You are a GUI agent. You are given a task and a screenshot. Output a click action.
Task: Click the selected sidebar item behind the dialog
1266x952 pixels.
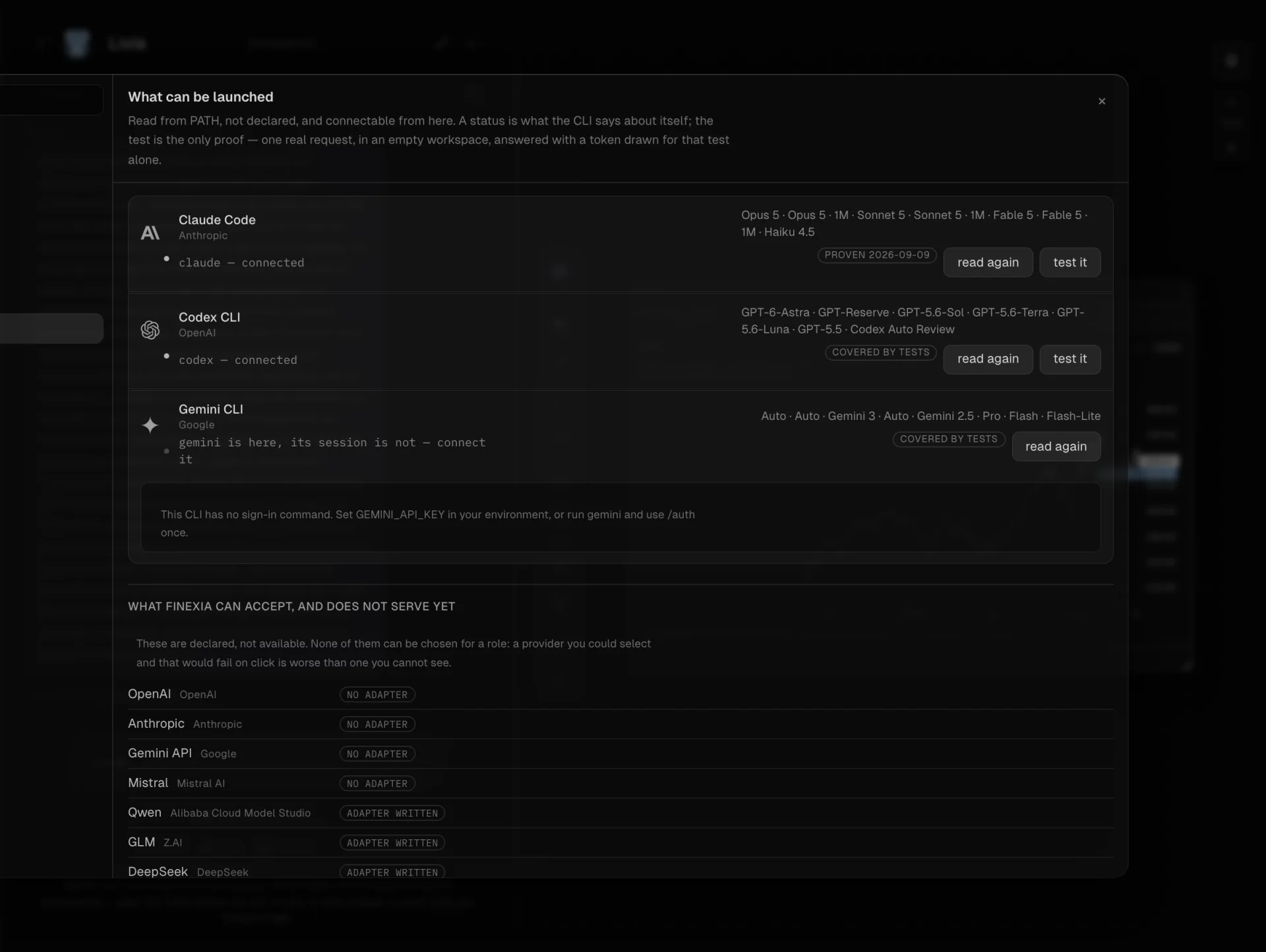point(51,328)
